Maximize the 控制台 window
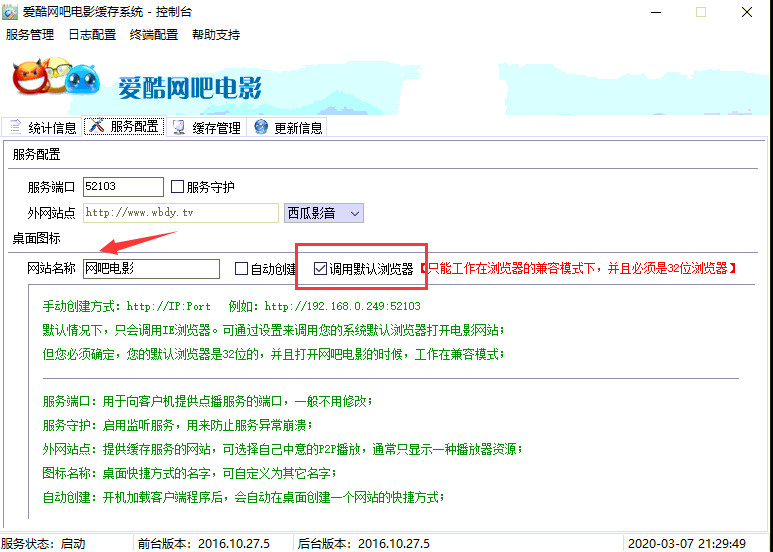The image size is (773, 552). [x=701, y=12]
